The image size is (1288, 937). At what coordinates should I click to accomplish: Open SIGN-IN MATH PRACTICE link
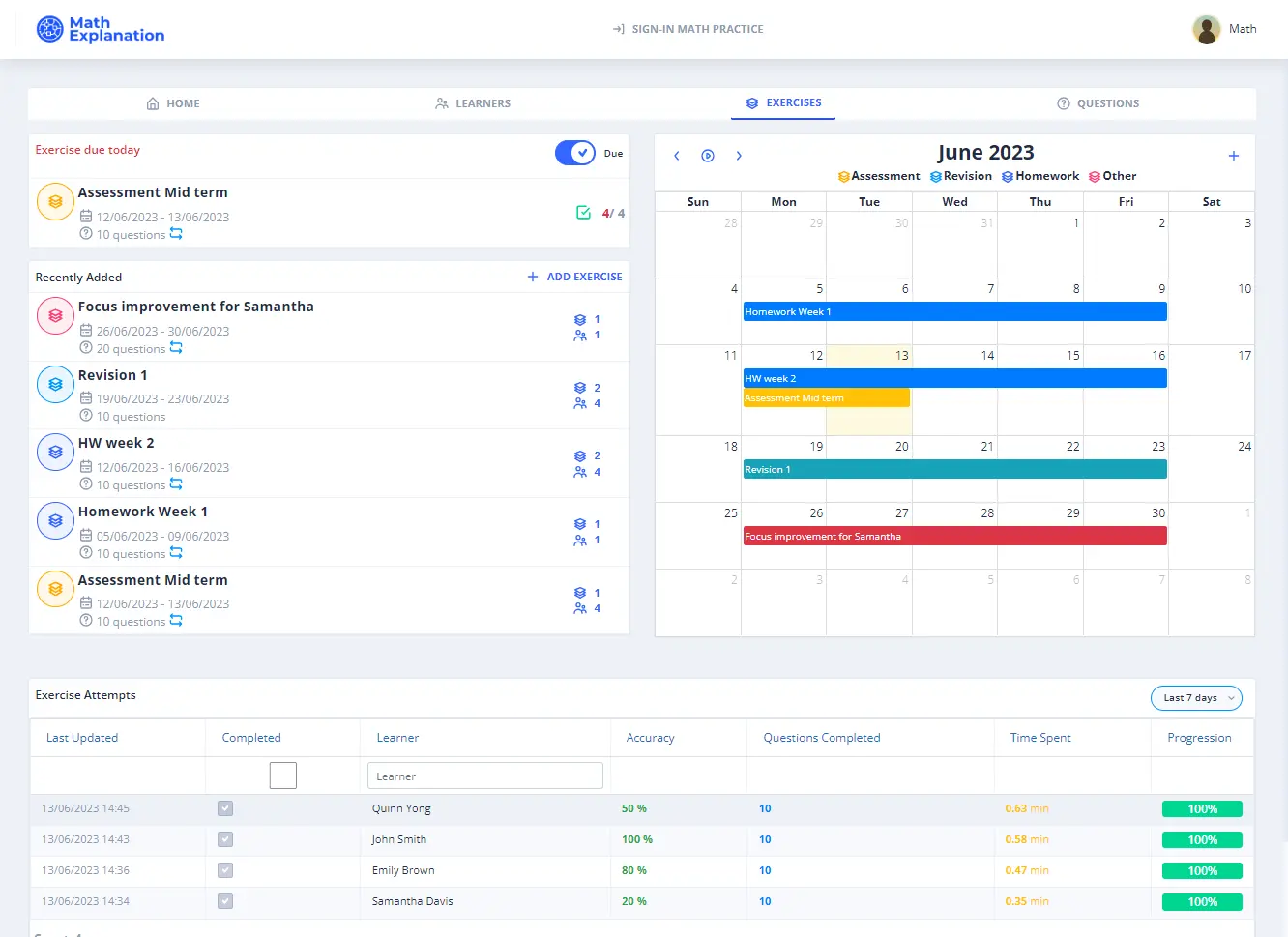[688, 29]
